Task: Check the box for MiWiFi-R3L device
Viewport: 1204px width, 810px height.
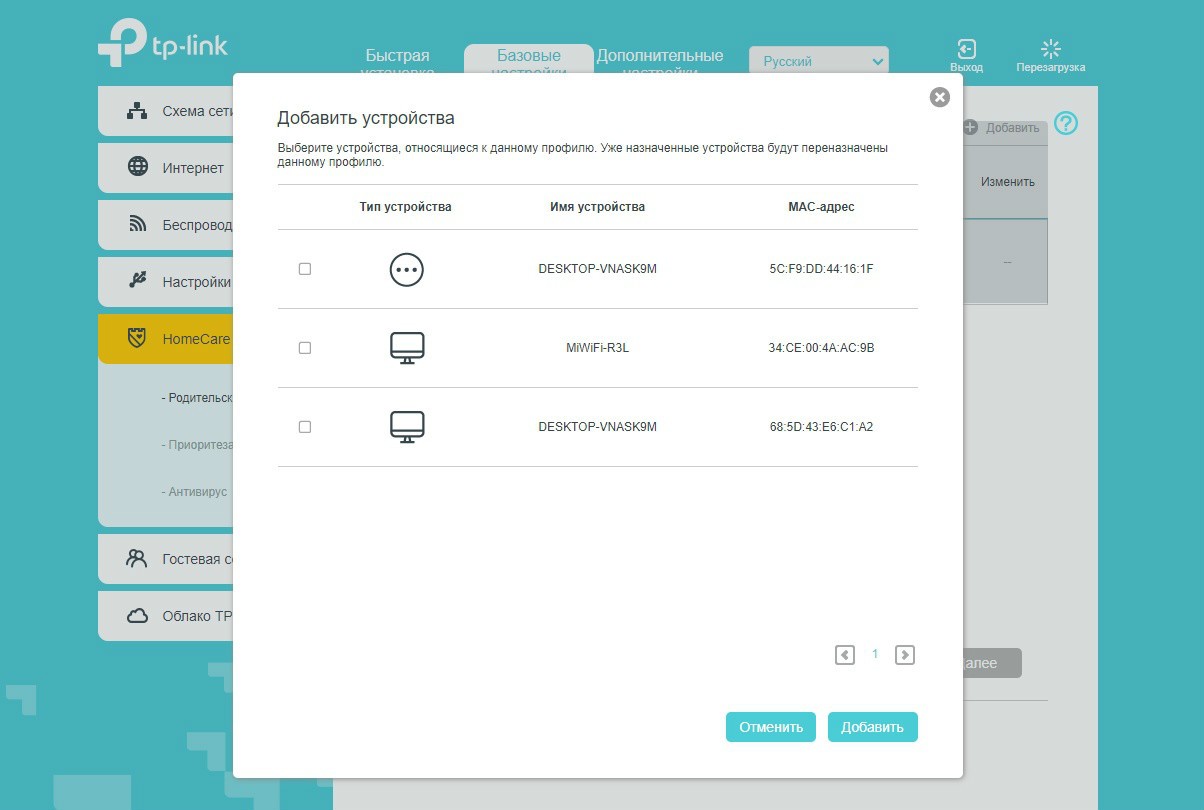Action: click(x=305, y=348)
